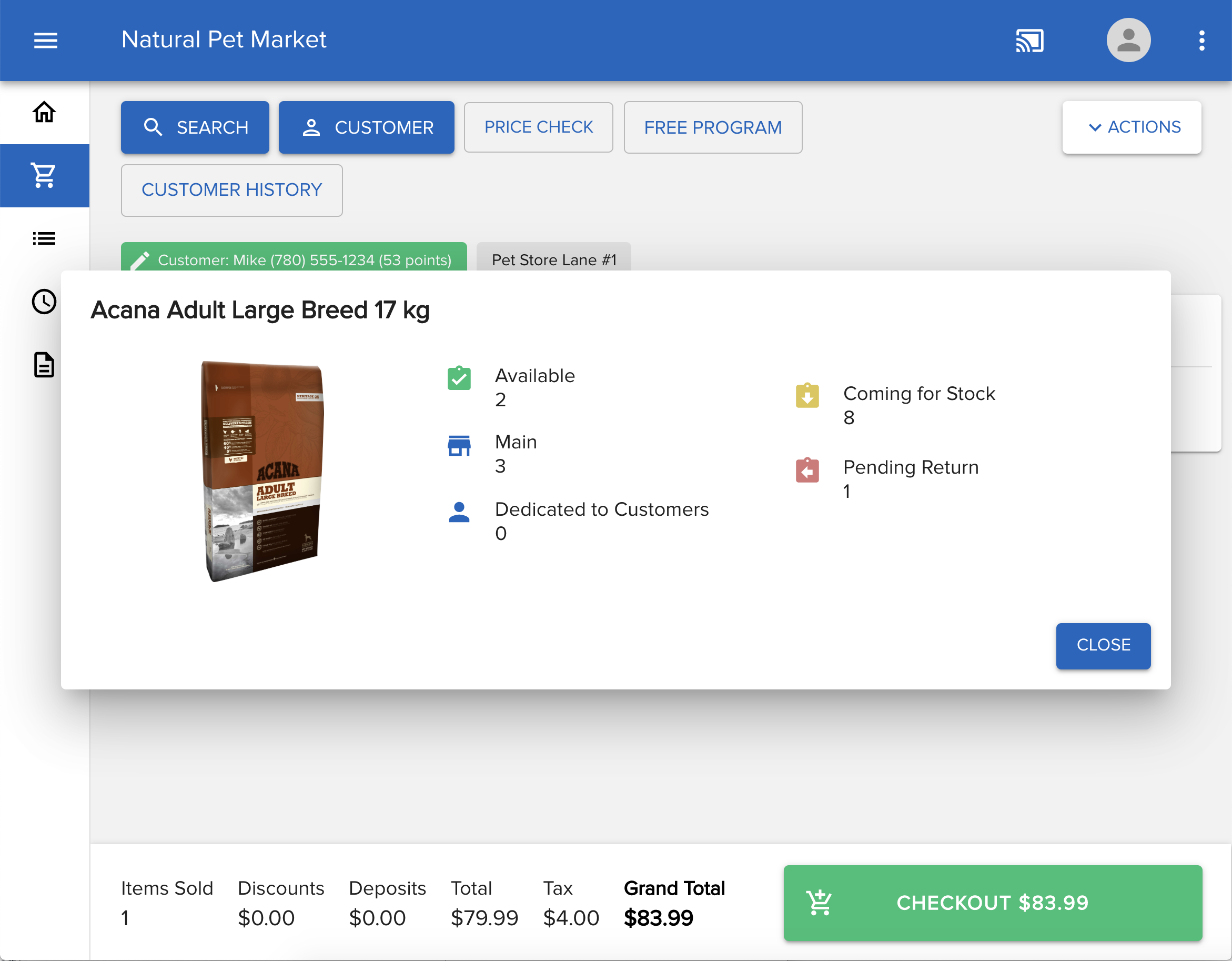
Task: Select the Pet Store Lane #1 tab
Action: pyautogui.click(x=553, y=259)
